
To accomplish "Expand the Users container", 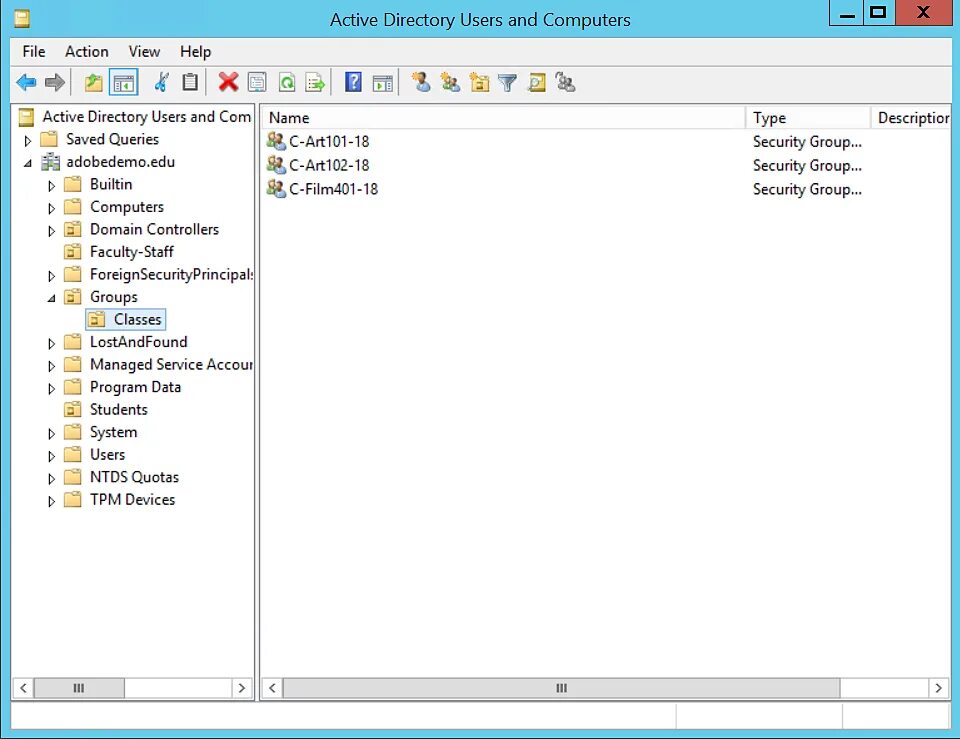I will click(51, 456).
